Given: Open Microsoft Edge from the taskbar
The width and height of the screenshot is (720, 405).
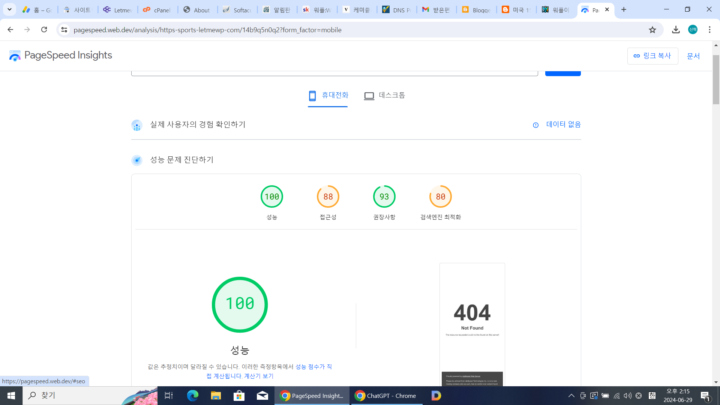Looking at the screenshot, I should [193, 395].
